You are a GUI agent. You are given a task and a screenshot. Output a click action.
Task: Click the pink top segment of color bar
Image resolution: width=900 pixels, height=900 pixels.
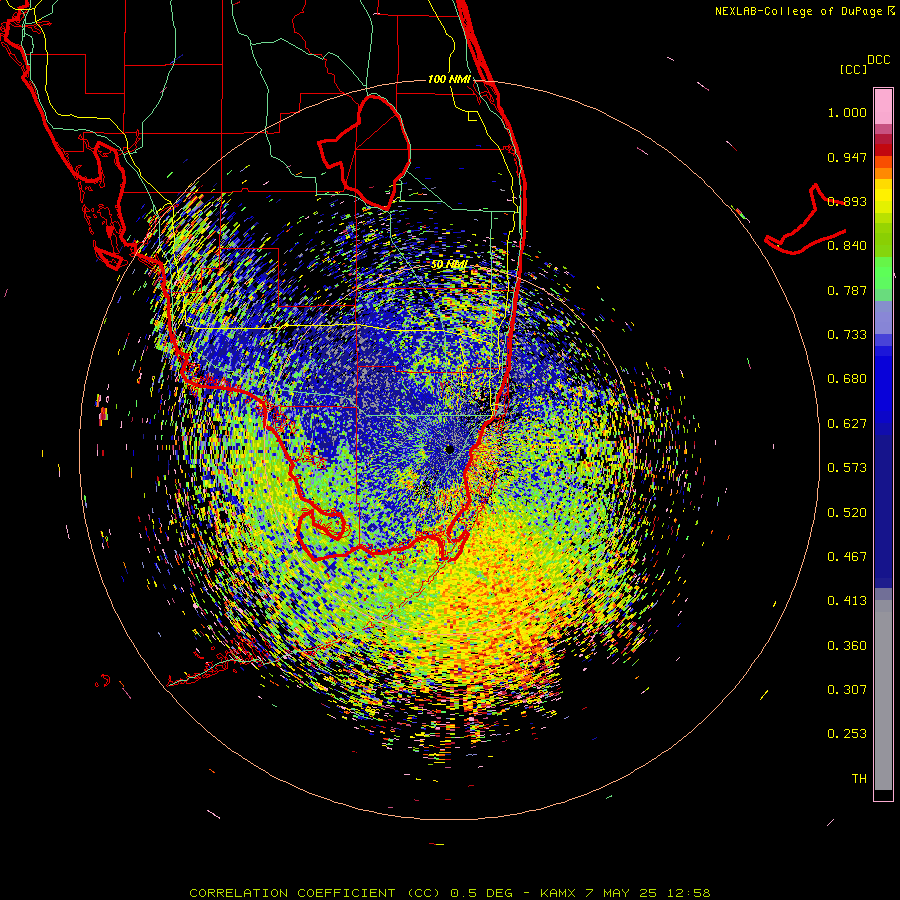[883, 107]
